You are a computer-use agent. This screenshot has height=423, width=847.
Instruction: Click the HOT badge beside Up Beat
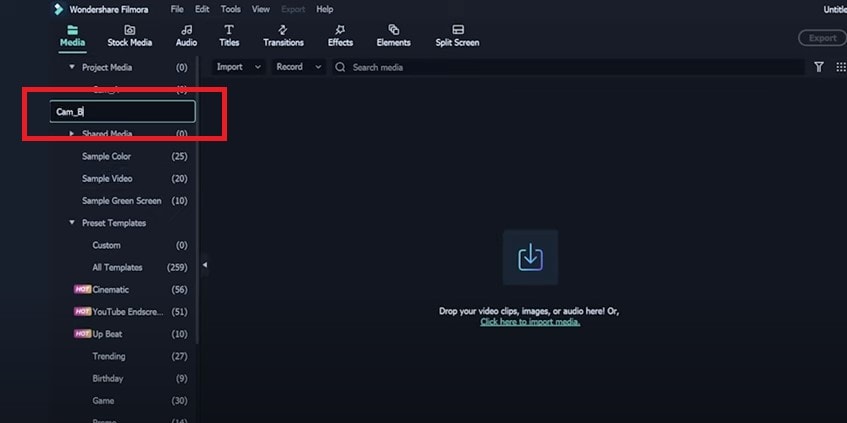click(x=82, y=334)
